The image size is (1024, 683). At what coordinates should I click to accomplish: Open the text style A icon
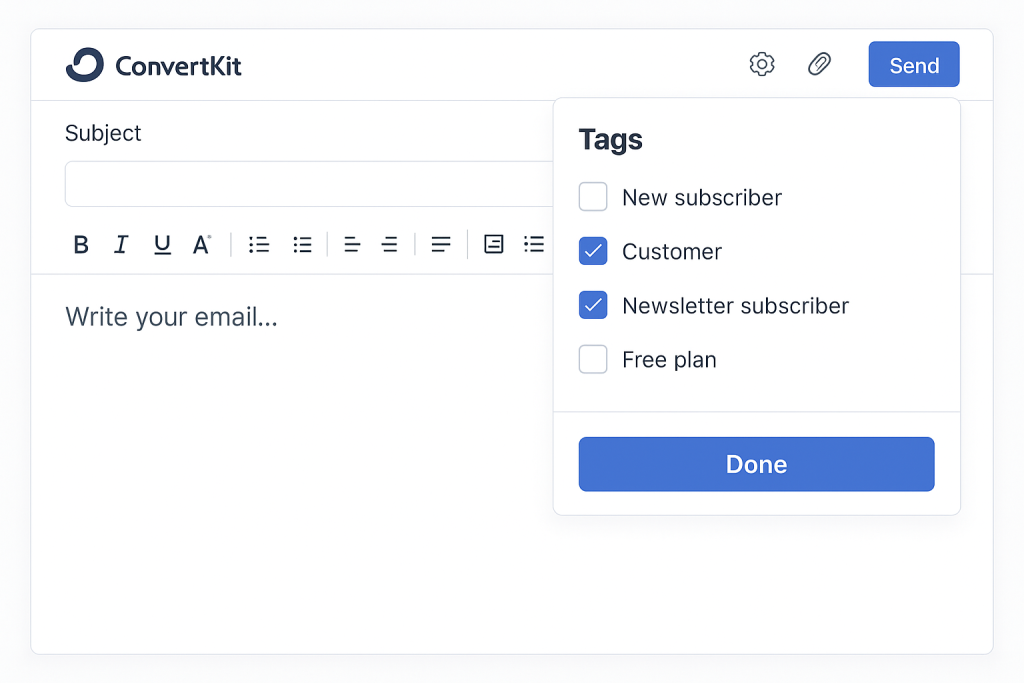pos(202,245)
